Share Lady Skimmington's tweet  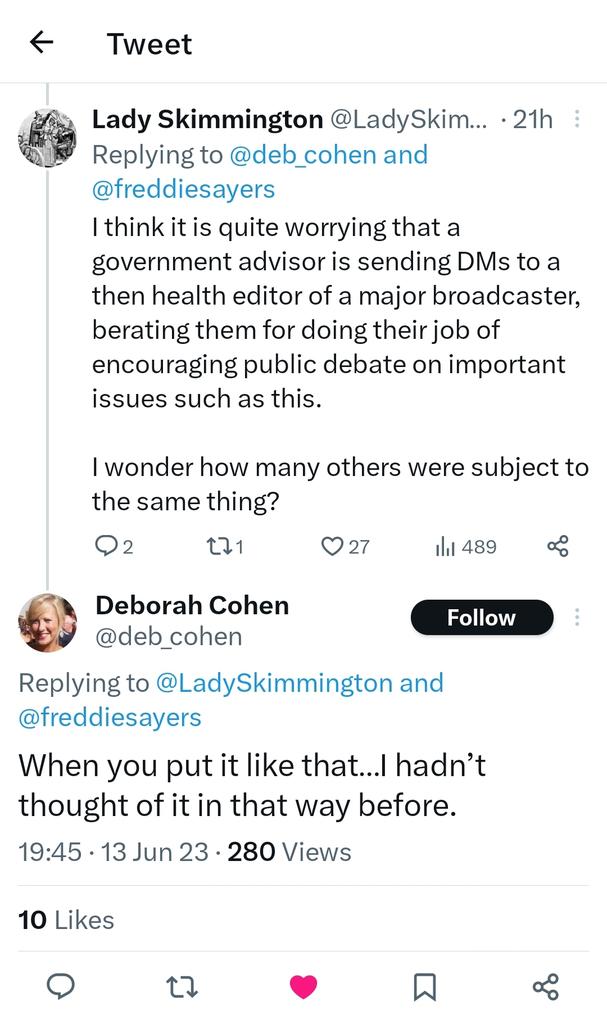tap(557, 546)
